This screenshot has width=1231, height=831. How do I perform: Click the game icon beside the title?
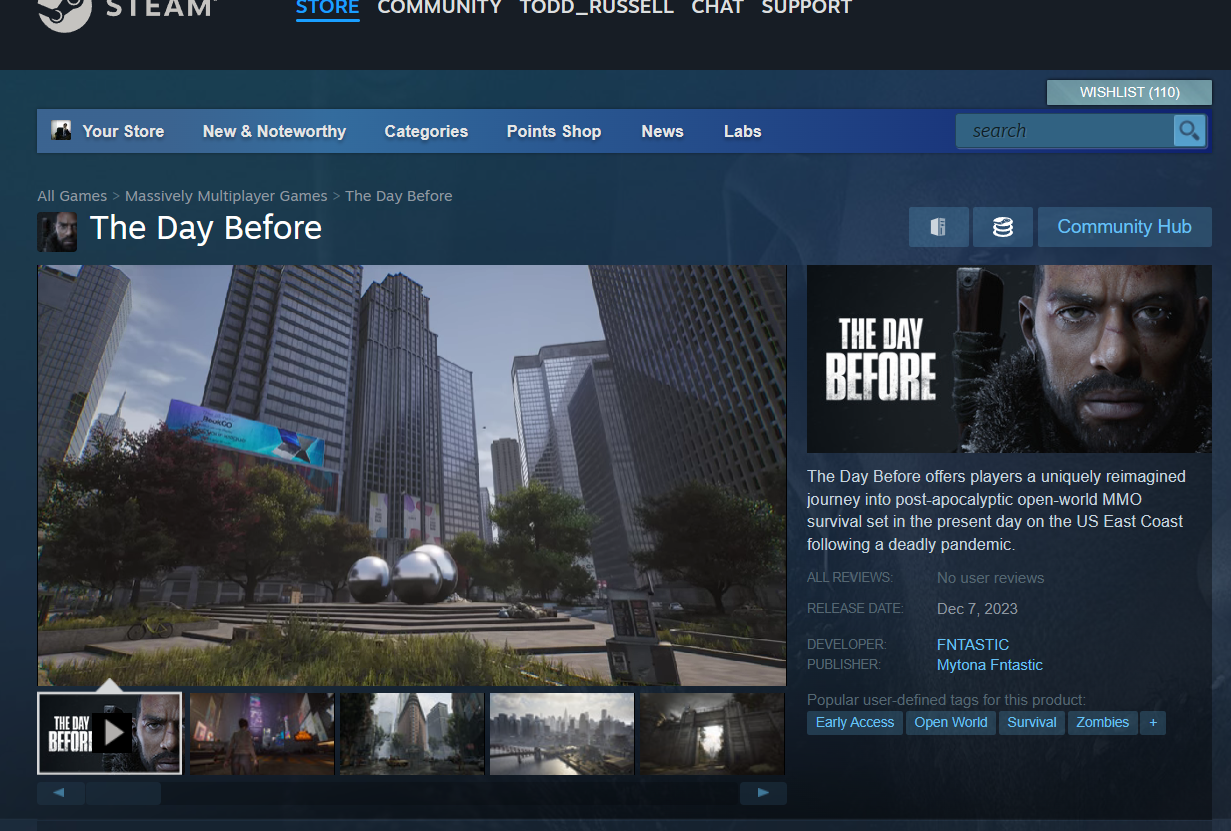[x=57, y=232]
